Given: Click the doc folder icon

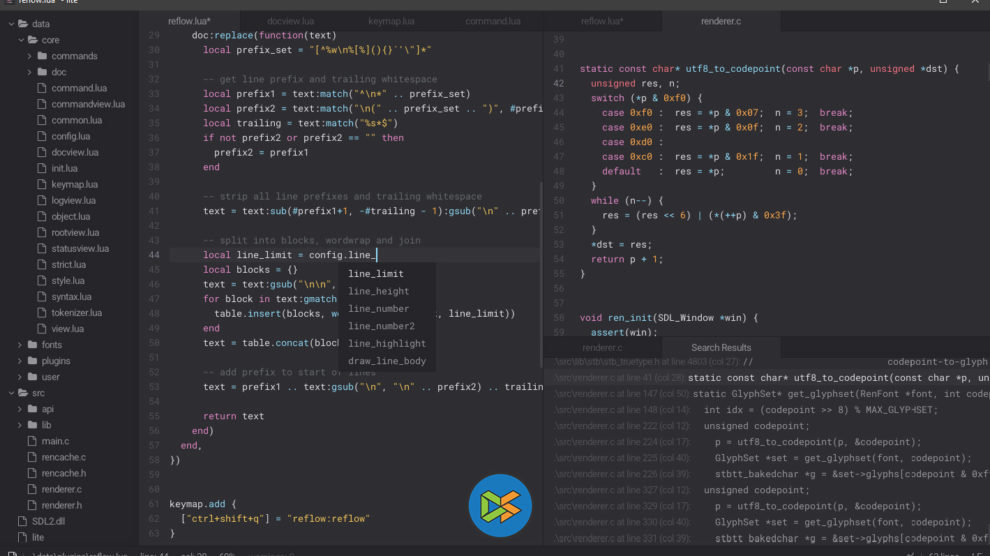Looking at the screenshot, I should click(42, 72).
